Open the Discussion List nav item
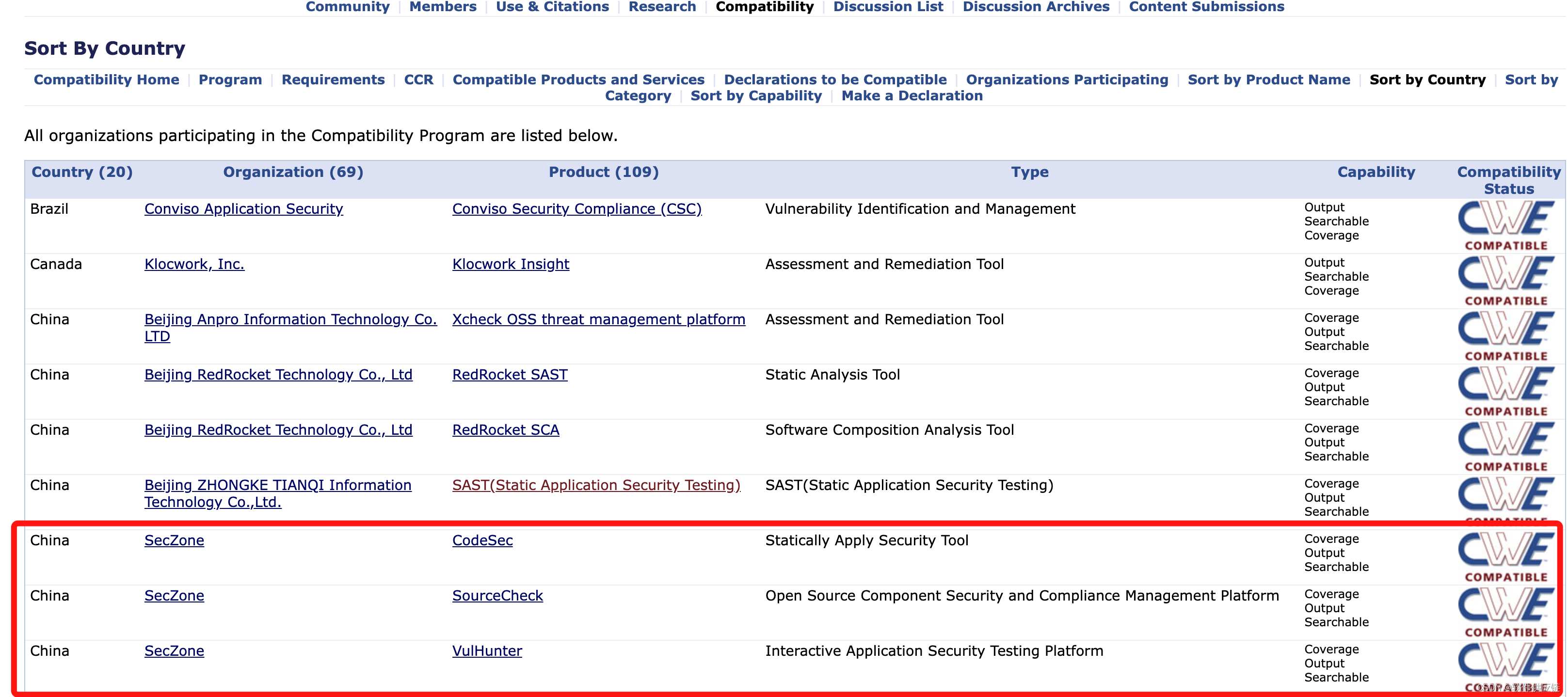1568x697 pixels. click(x=888, y=7)
